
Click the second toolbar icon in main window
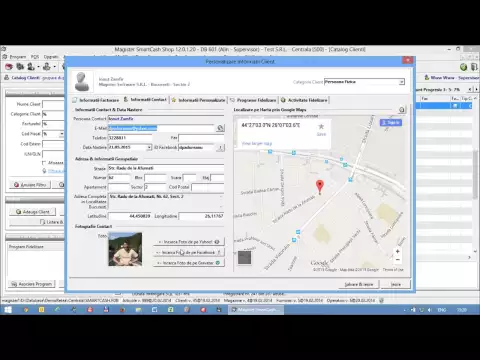click(x=20, y=67)
